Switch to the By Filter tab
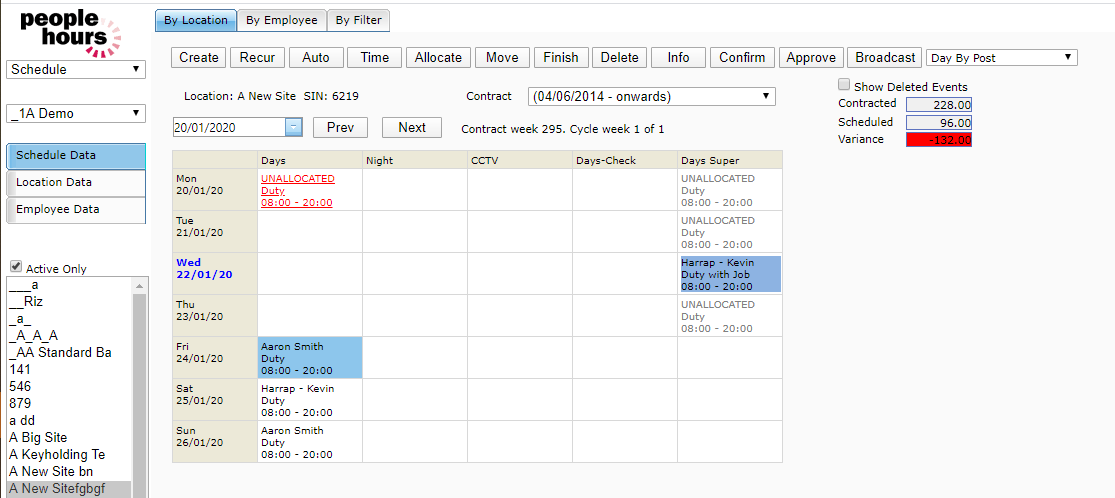This screenshot has height=498, width=1115. tap(358, 20)
